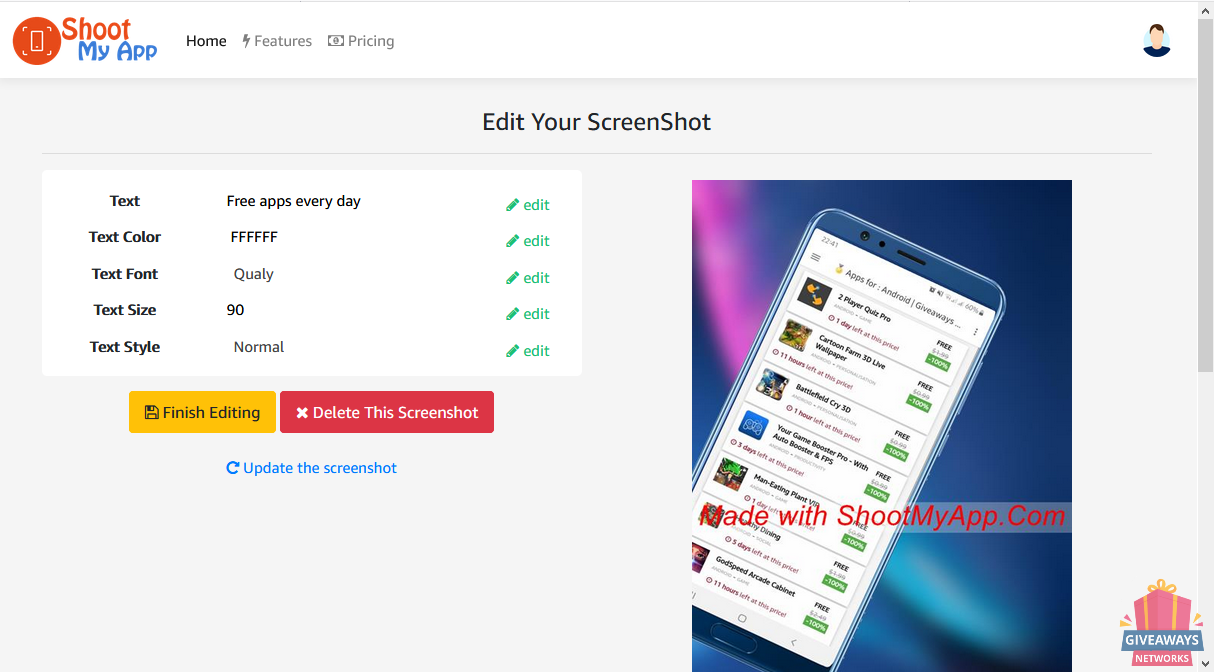Select the 'Free apps every day' text value
This screenshot has height=672, width=1214.
(x=294, y=201)
